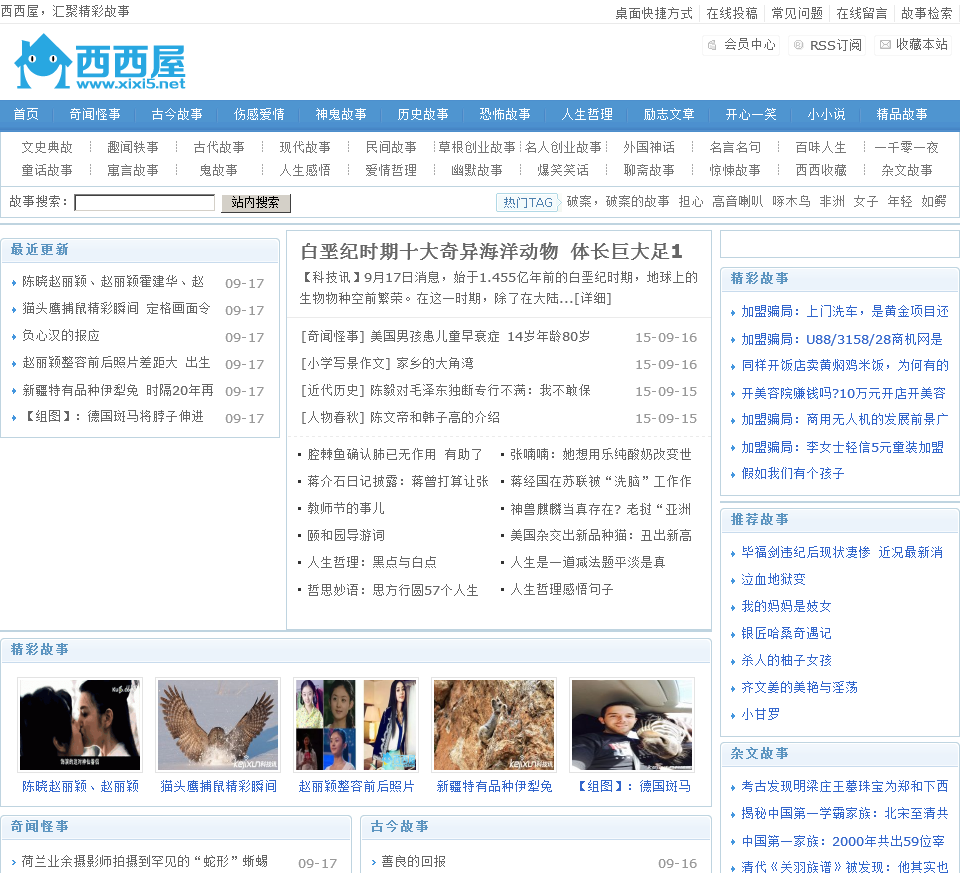The width and height of the screenshot is (960, 873).
Task: Click the 站内搜索 button
Action: click(255, 203)
